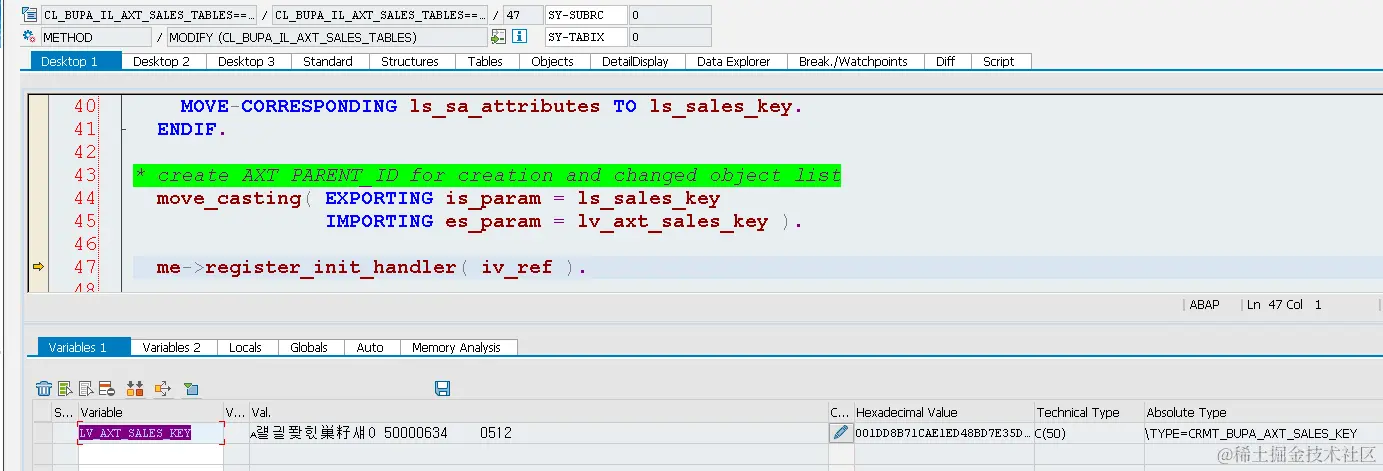The image size is (1383, 471).
Task: Click the row selector beside LV_AXT_SALES_KEY
Action: coord(42,433)
